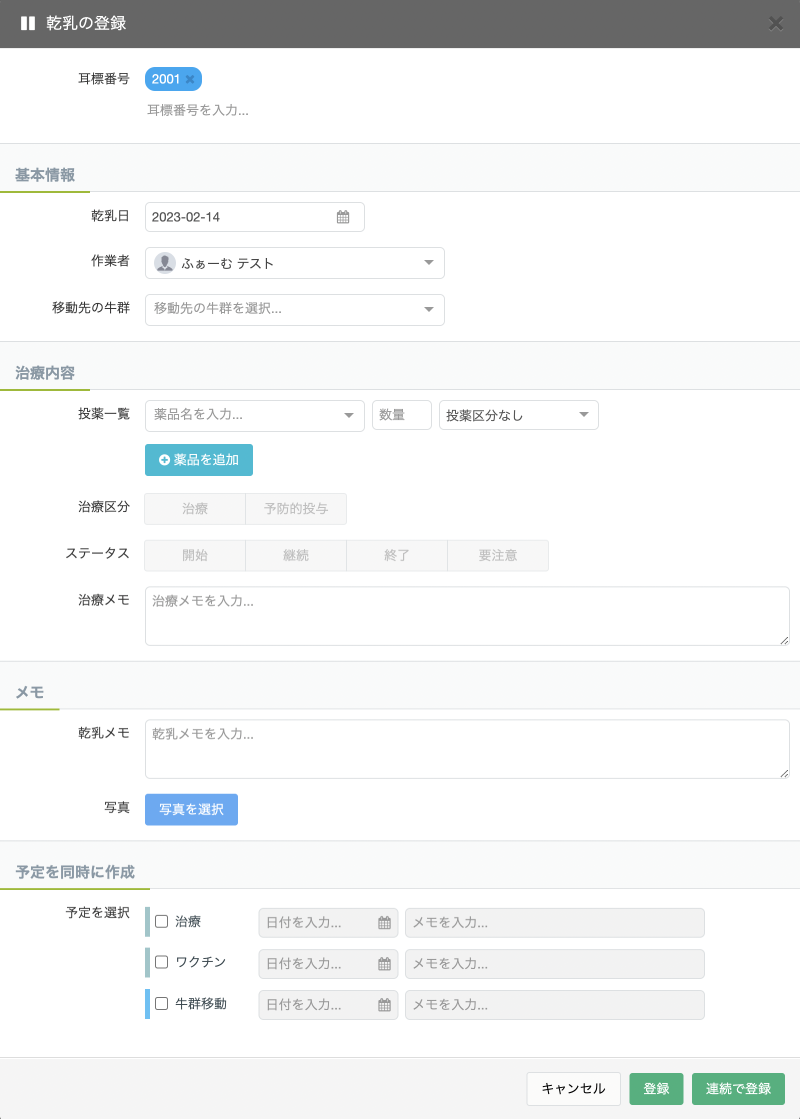The width and height of the screenshot is (800, 1119).
Task: Open calendar for 乾乳日 date
Action: [x=343, y=217]
